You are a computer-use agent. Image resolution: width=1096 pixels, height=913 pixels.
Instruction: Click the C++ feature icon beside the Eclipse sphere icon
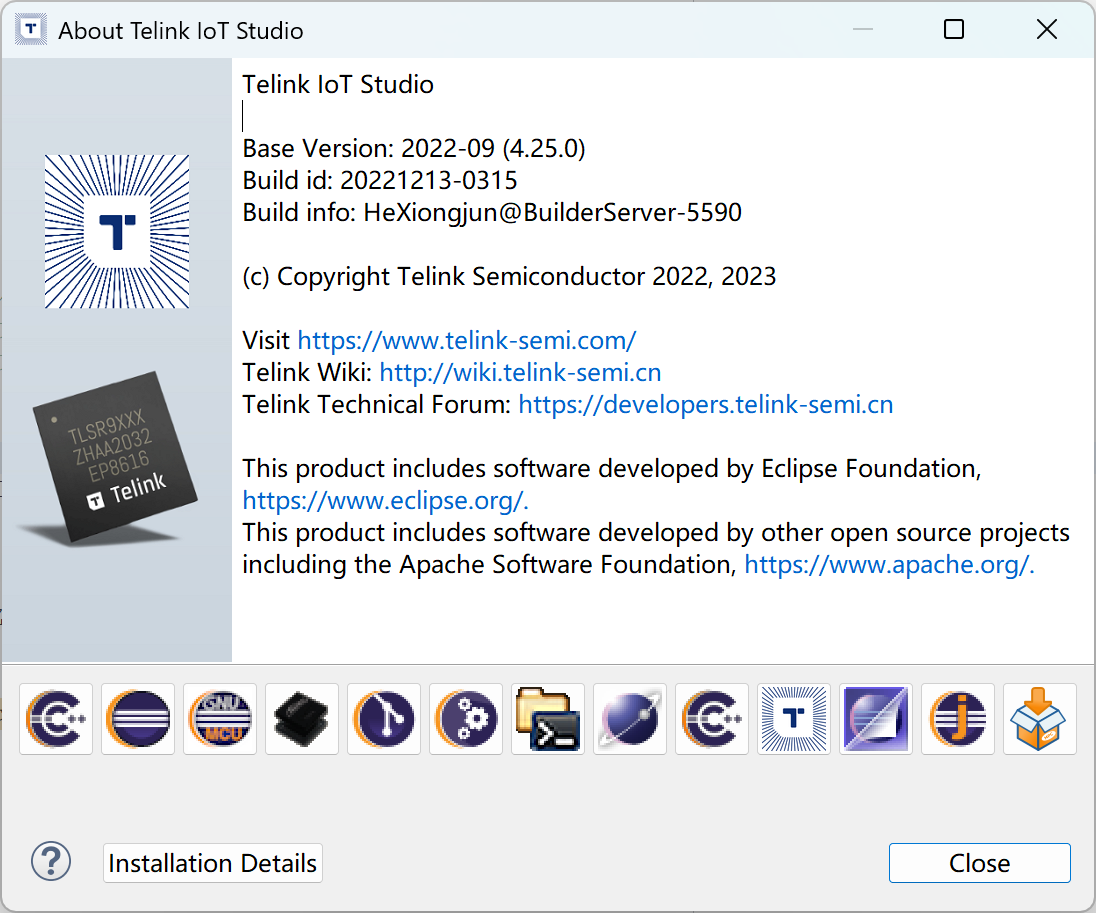pos(56,719)
